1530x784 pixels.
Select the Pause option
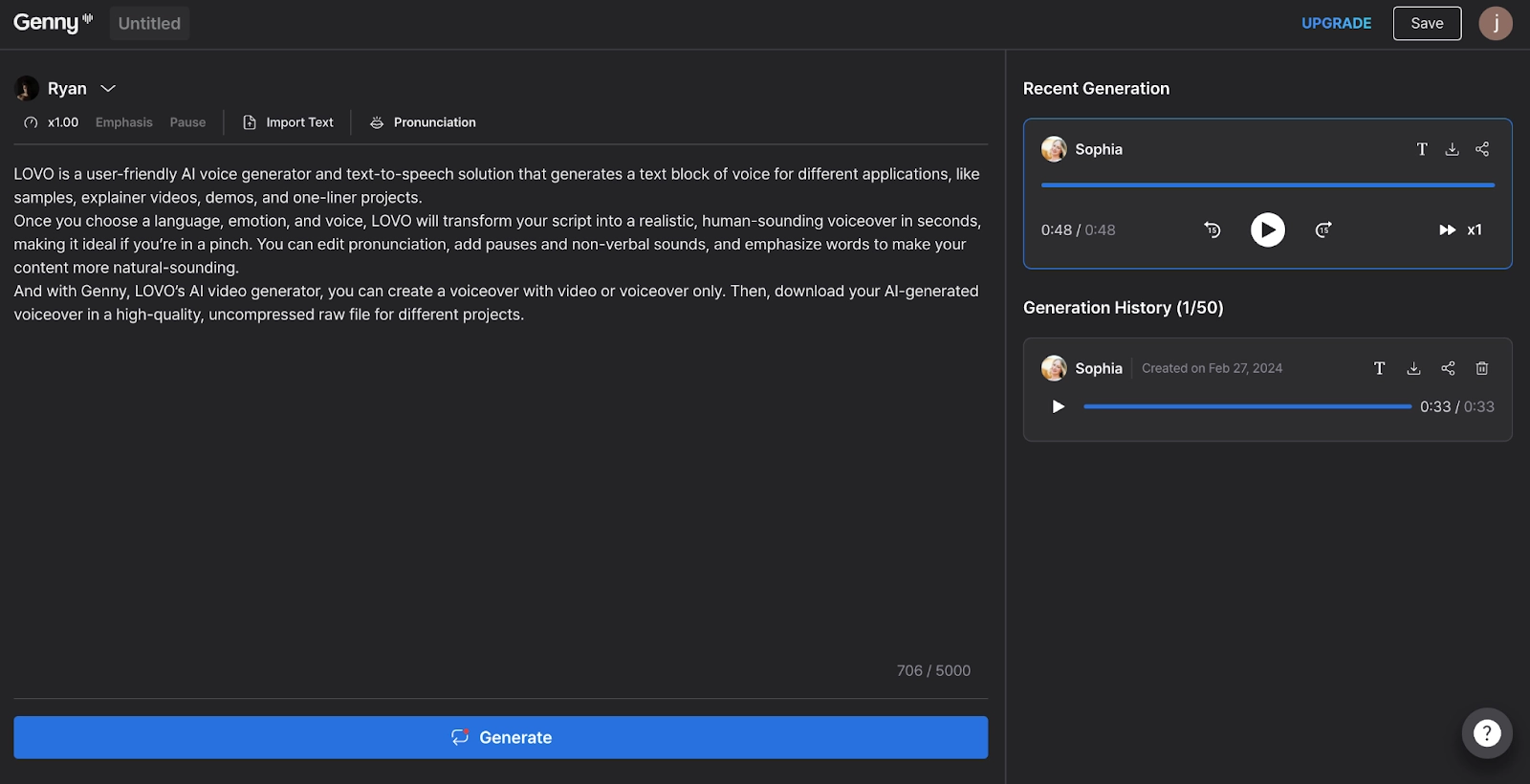187,122
